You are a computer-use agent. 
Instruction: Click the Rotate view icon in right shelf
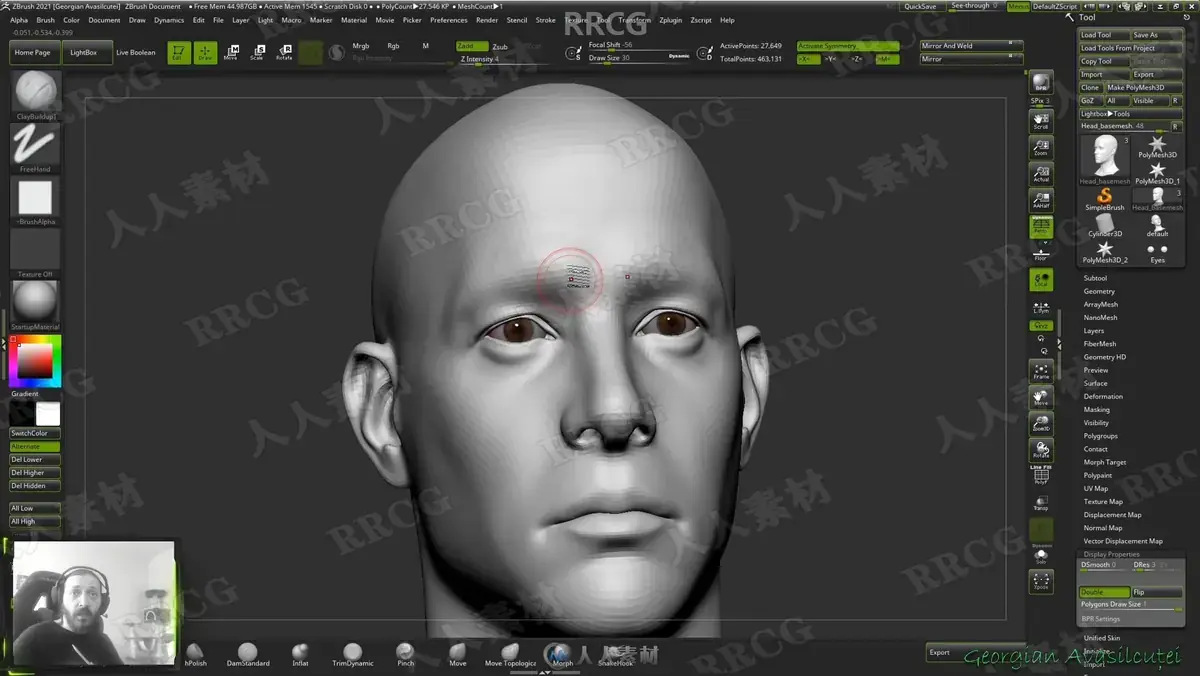coord(1041,450)
